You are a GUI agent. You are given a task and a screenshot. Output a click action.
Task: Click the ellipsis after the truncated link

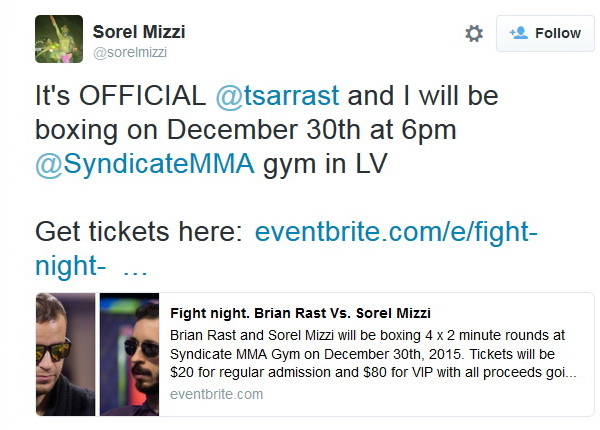coord(135,272)
